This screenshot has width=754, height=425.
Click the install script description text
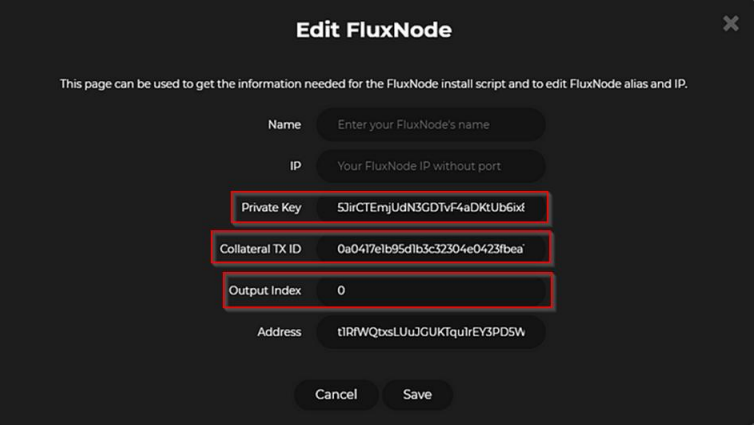[x=374, y=84]
